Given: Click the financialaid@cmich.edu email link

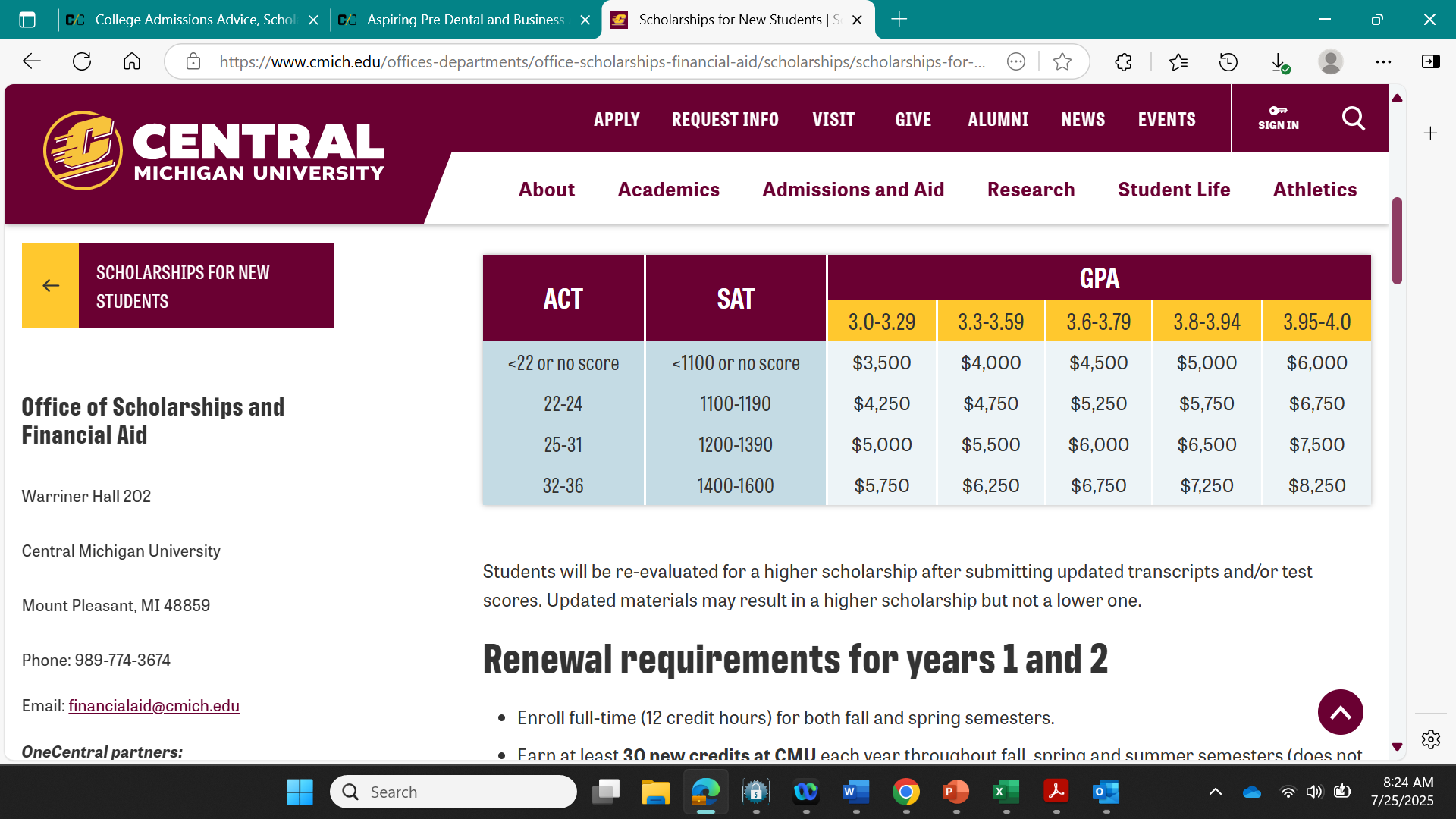Looking at the screenshot, I should coord(154,706).
